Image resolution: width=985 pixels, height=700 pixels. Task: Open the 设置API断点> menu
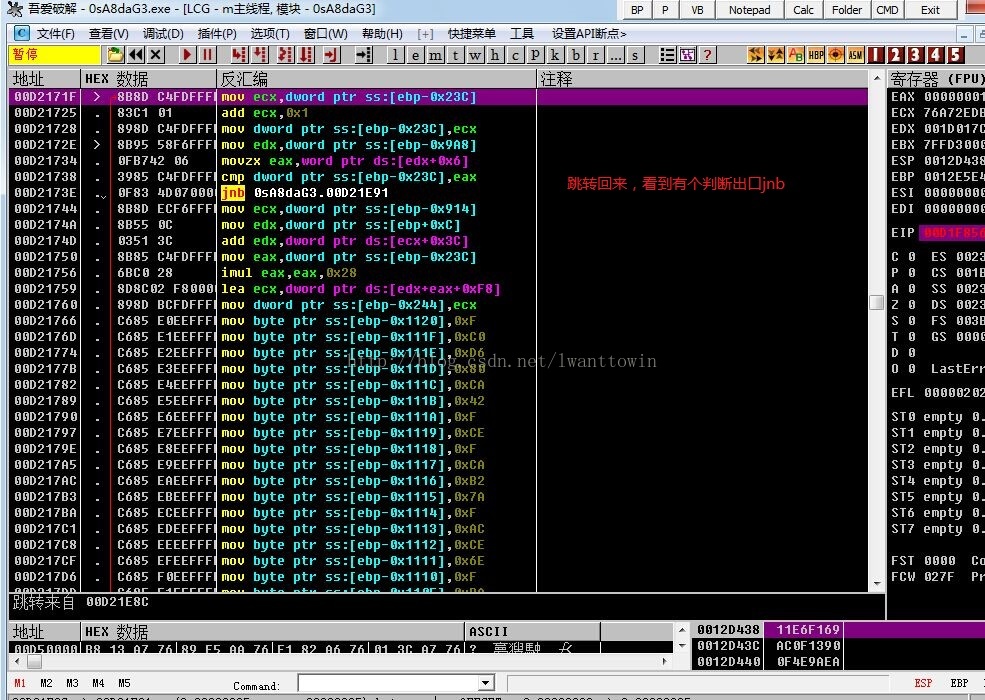click(589, 33)
